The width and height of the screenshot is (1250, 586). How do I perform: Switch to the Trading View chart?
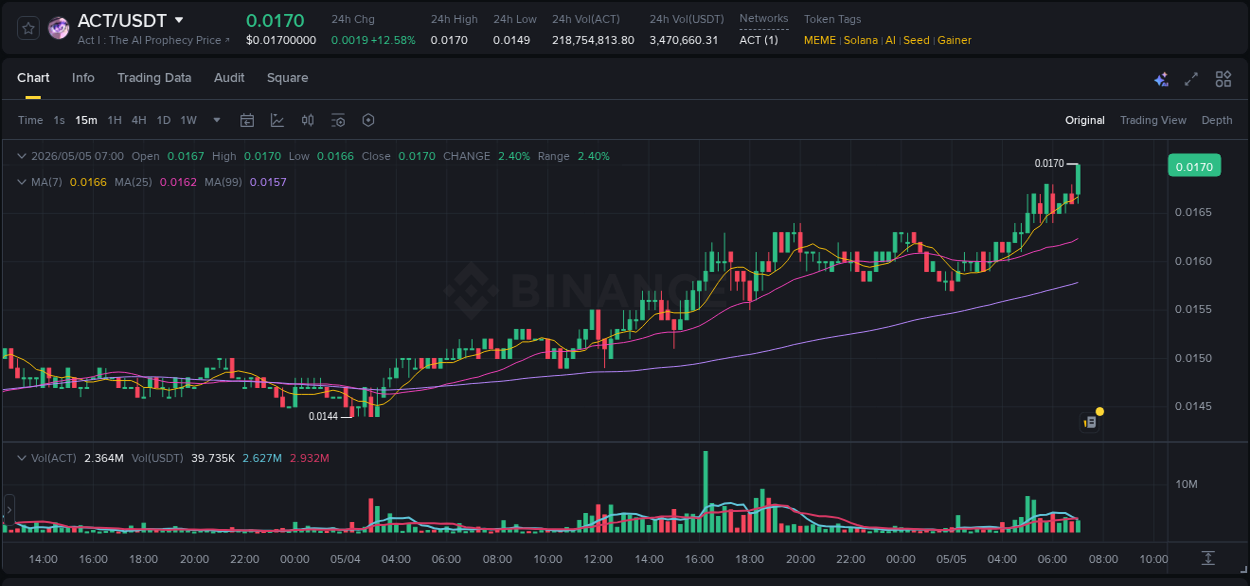pyautogui.click(x=1153, y=120)
